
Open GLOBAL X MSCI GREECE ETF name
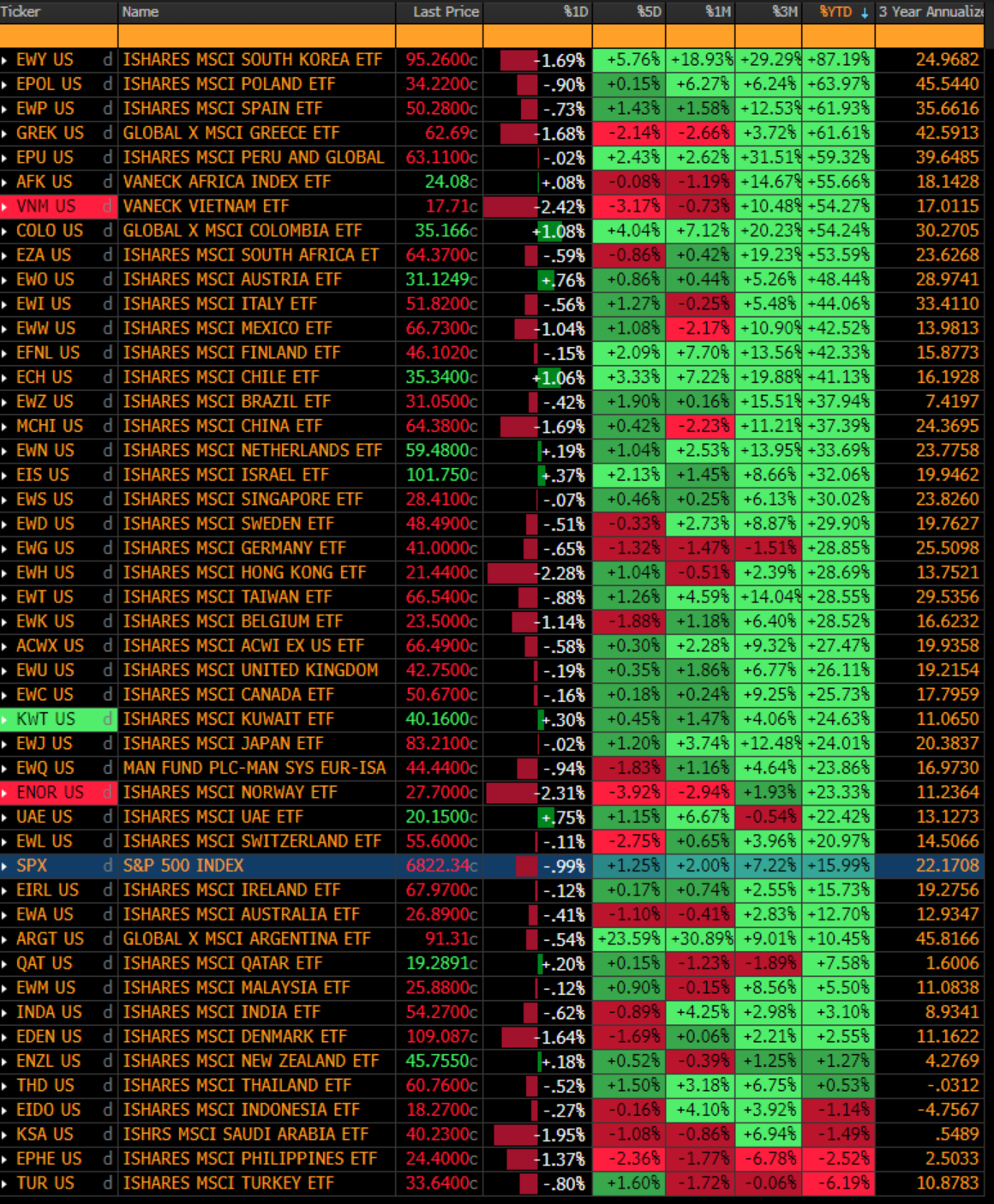click(231, 133)
